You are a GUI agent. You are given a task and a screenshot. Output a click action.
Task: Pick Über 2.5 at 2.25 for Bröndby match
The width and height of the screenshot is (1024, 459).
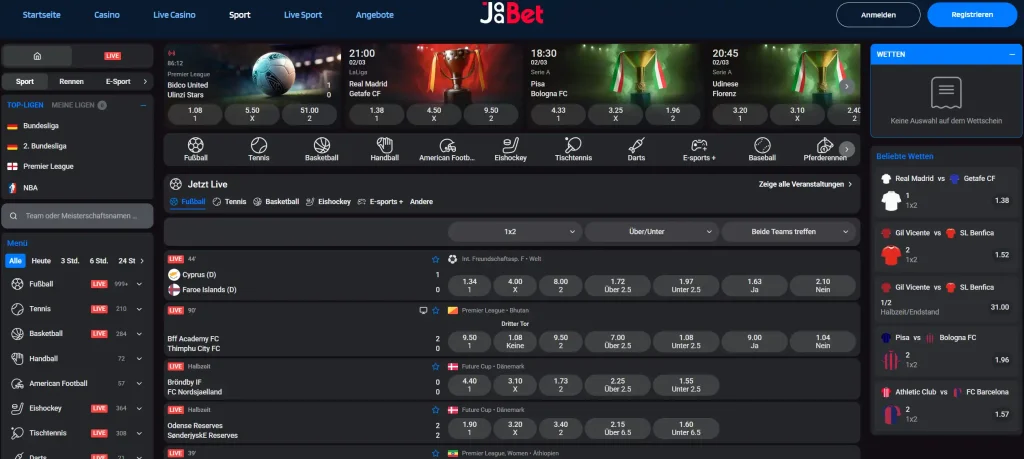(x=617, y=385)
